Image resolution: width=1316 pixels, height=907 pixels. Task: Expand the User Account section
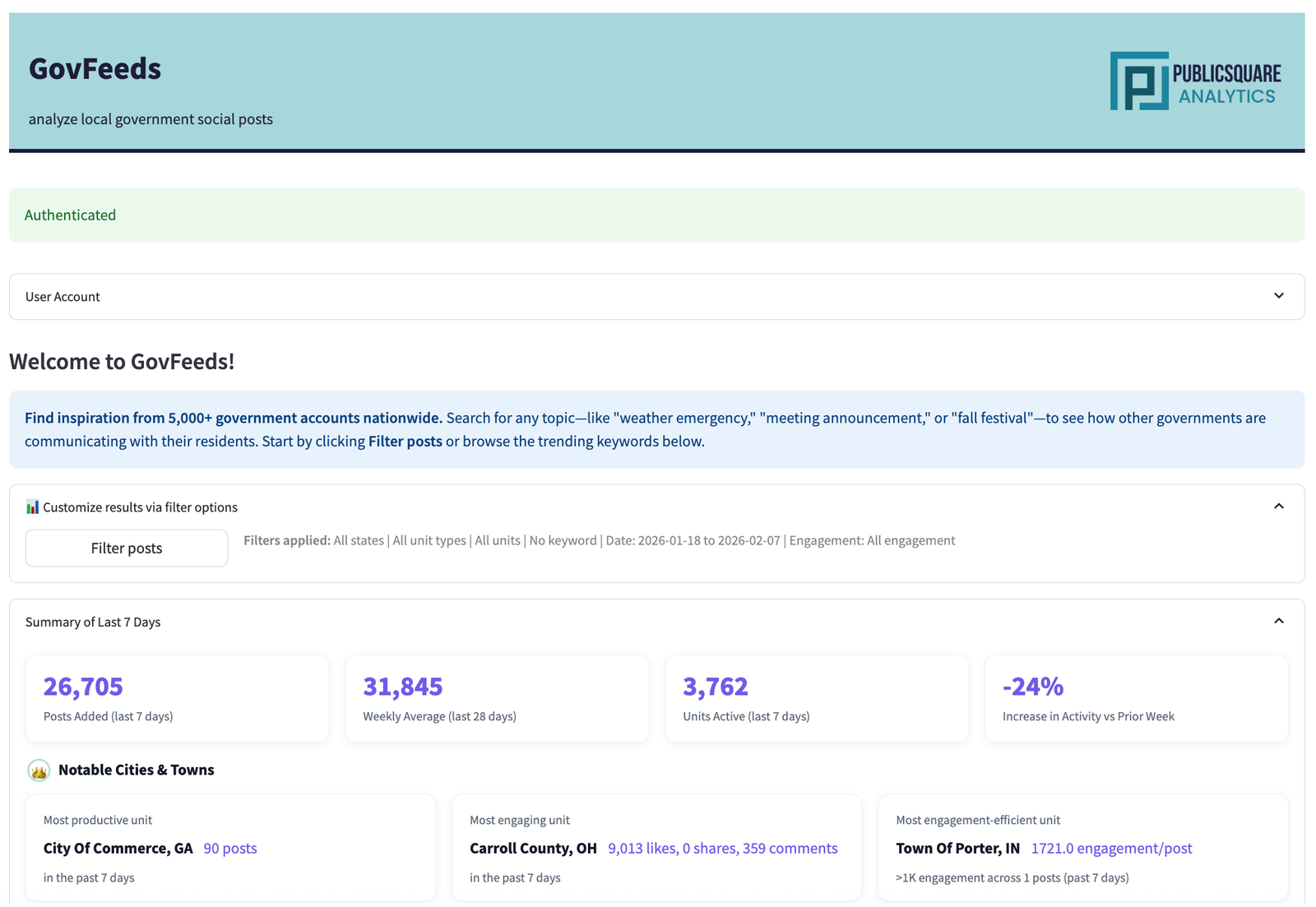click(1278, 294)
